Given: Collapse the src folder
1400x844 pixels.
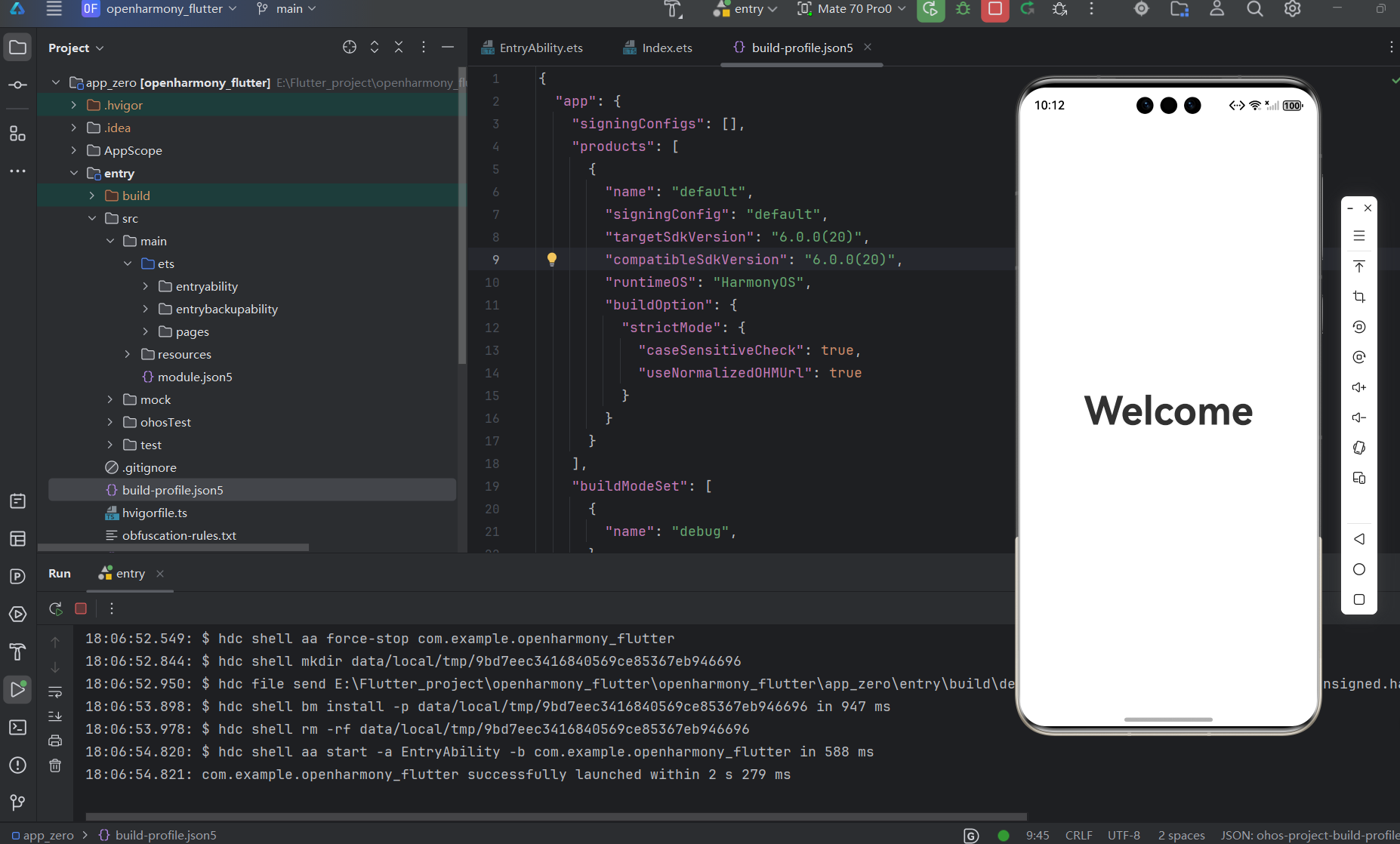Looking at the screenshot, I should point(92,218).
